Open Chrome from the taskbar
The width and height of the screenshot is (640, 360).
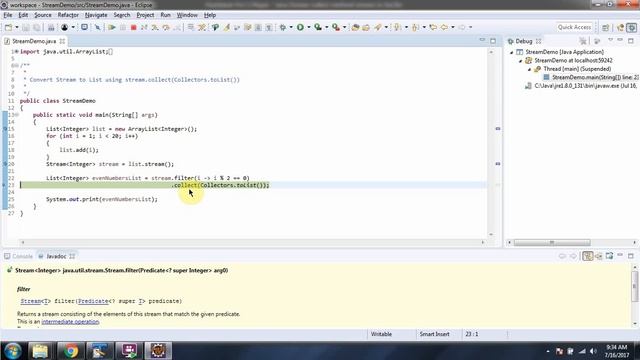click(70, 351)
